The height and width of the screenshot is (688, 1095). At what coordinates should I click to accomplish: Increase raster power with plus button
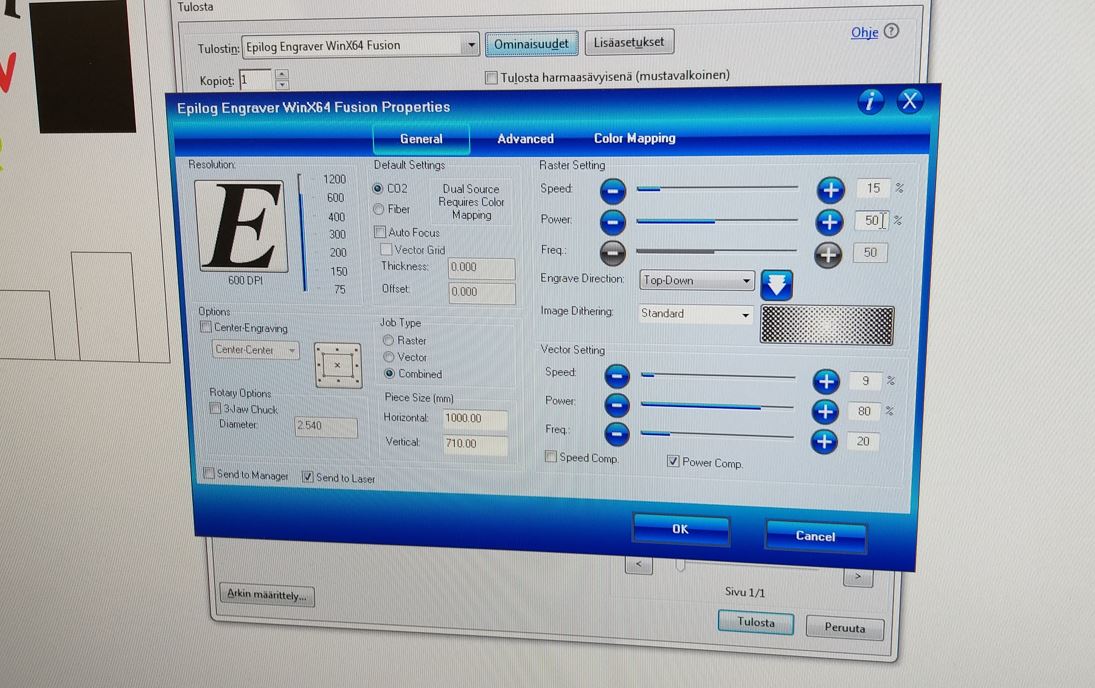point(829,222)
